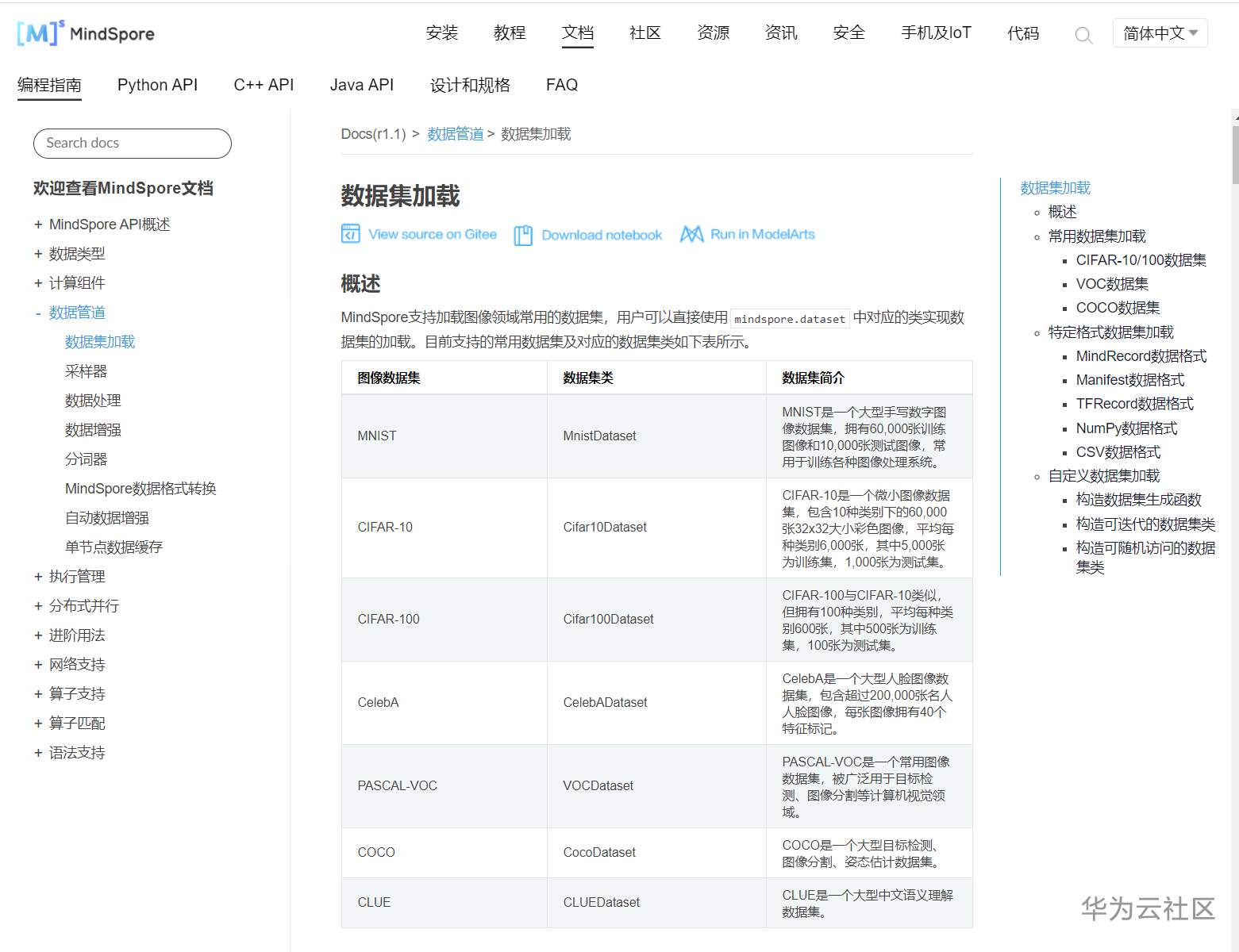Click the MindSpore logo
Viewport: 1239px width, 952px height.
[86, 33]
